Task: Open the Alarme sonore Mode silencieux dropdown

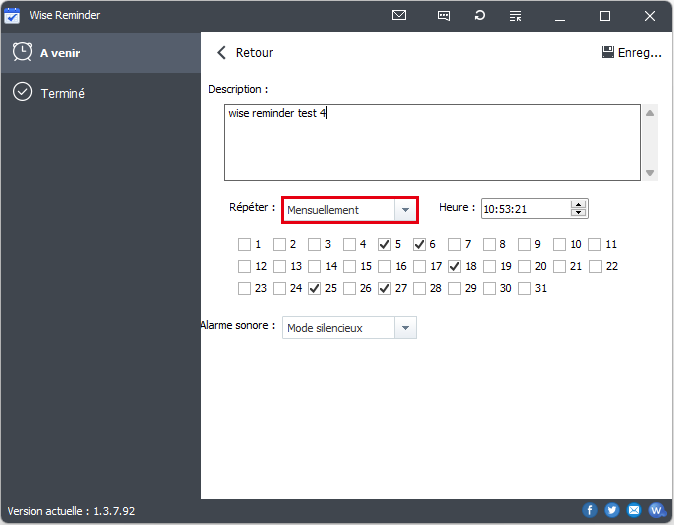Action: point(349,328)
